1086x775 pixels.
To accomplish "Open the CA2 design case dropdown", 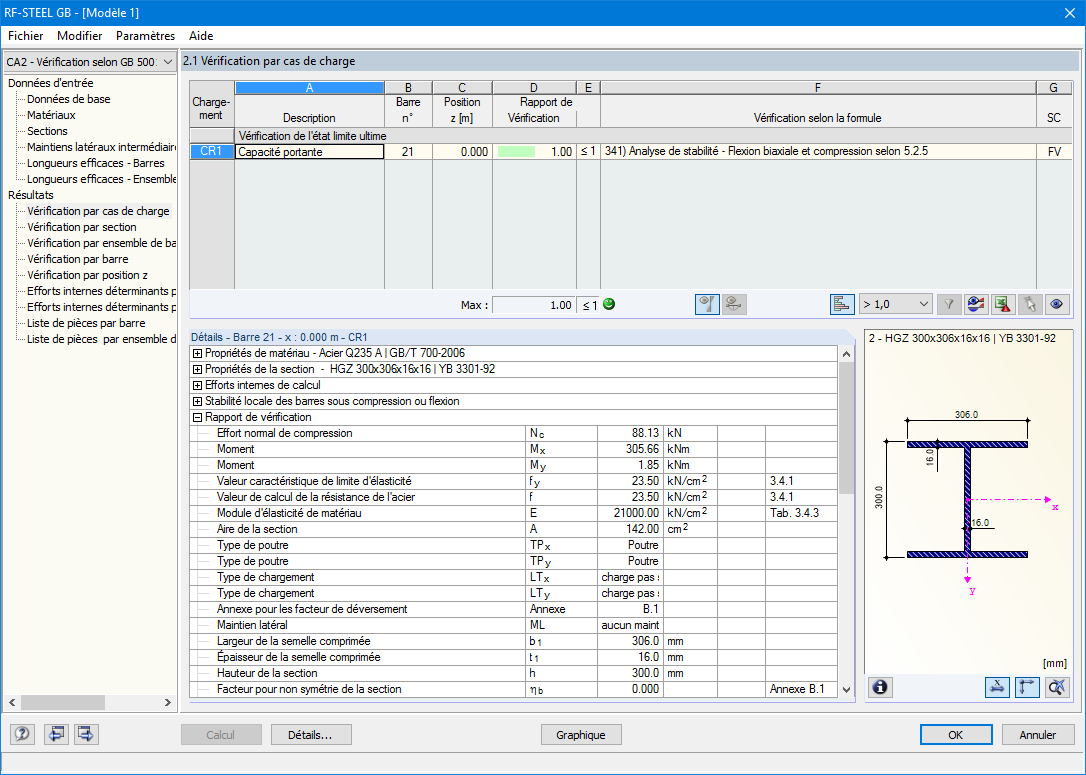I will 89,62.
